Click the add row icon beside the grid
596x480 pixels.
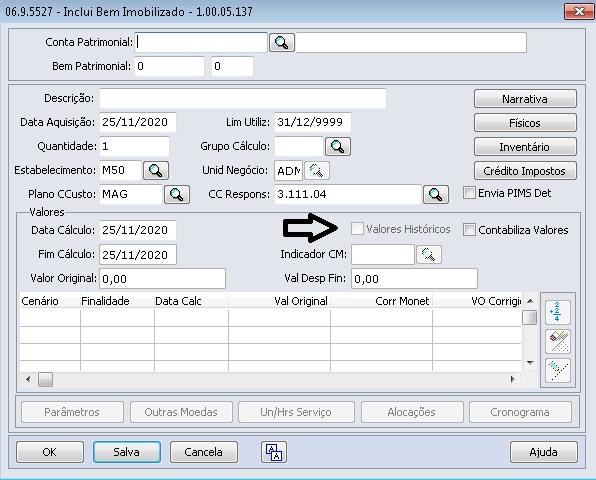[x=558, y=312]
